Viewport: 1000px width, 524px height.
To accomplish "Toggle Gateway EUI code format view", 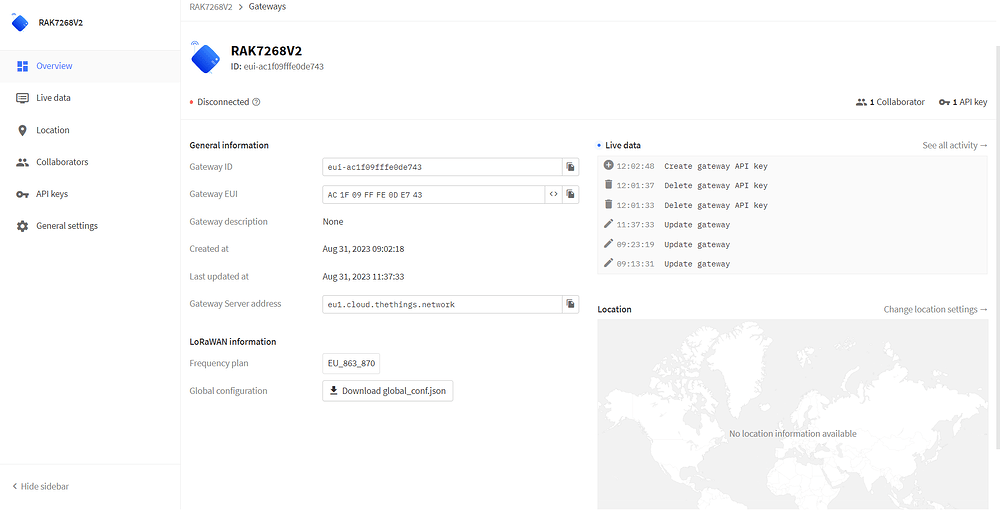I will click(x=554, y=194).
